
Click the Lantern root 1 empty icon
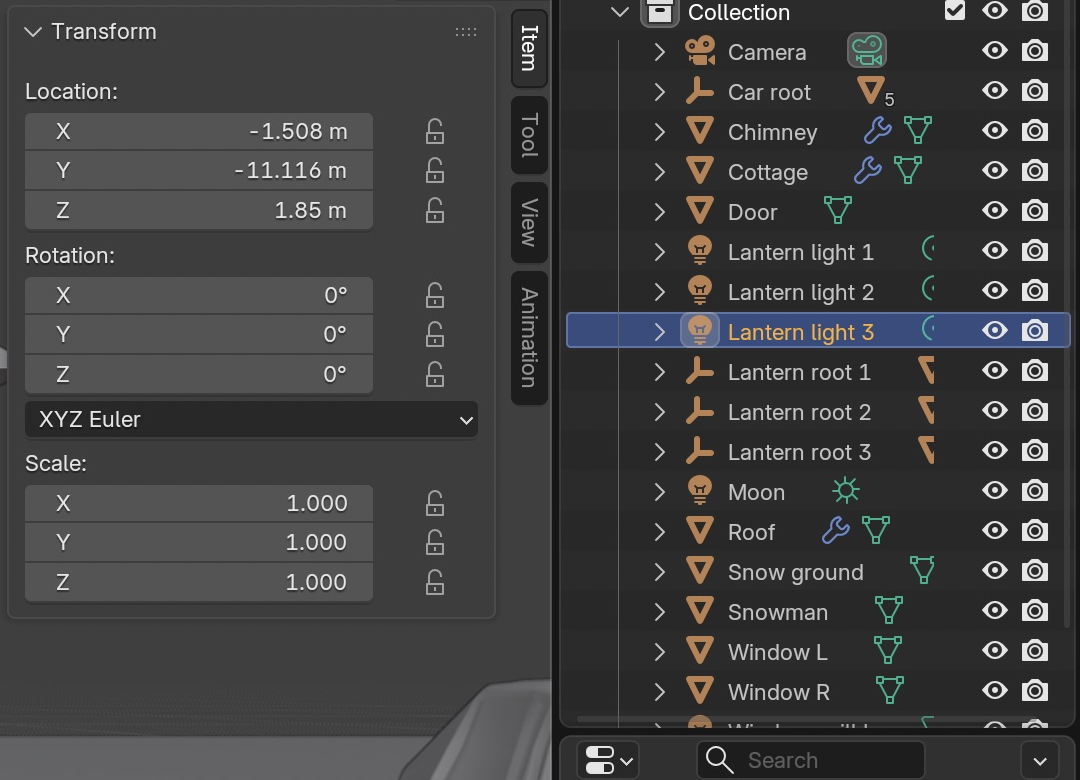tap(700, 371)
